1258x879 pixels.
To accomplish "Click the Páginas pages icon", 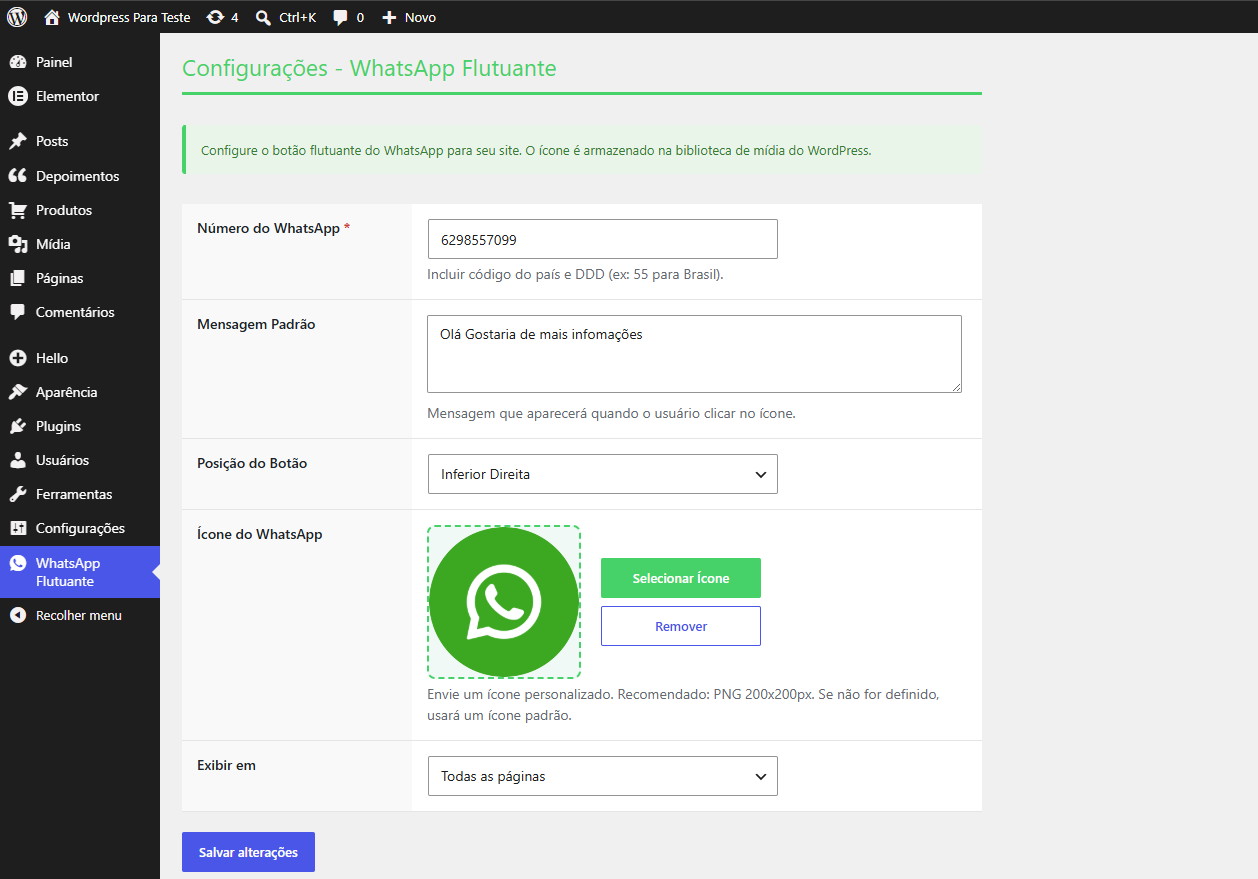I will pyautogui.click(x=17, y=278).
